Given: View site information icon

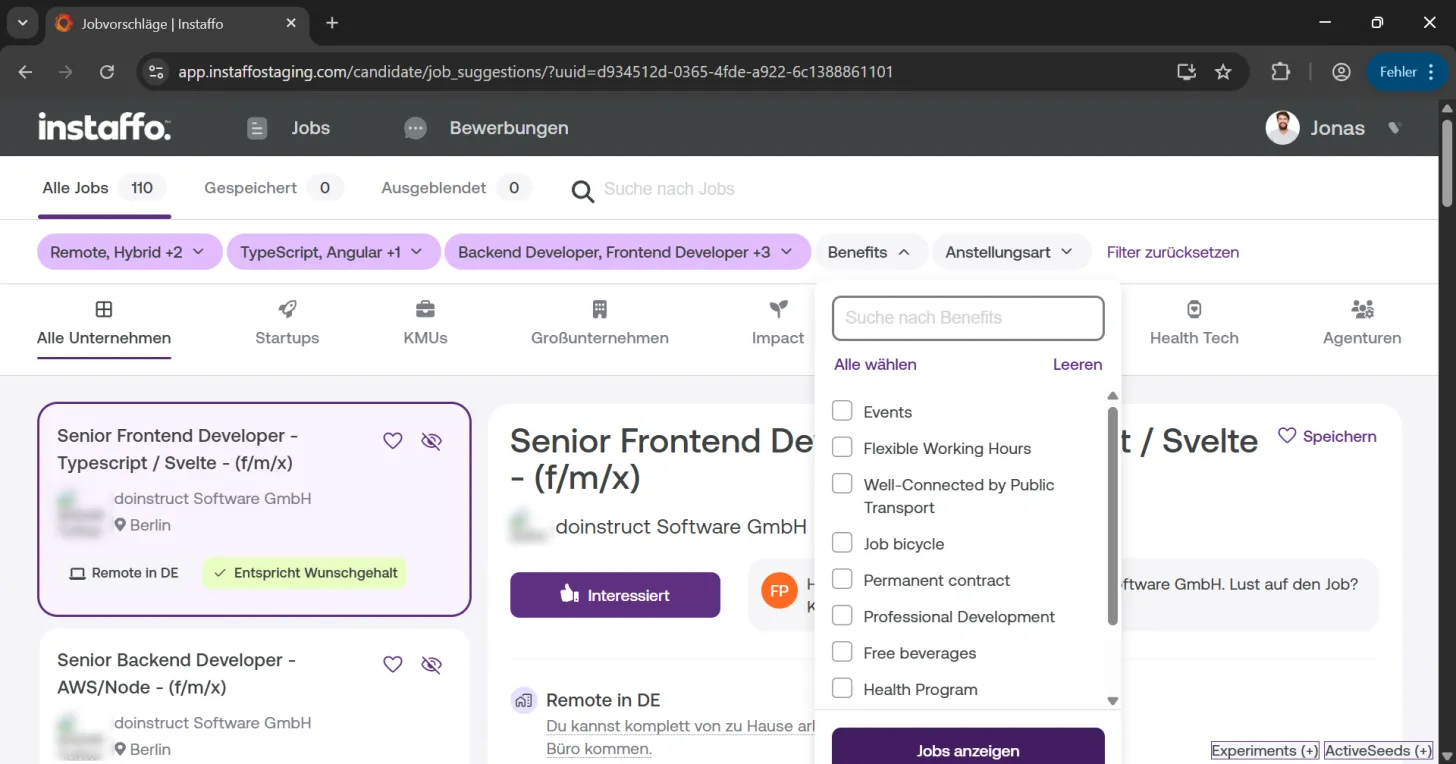Looking at the screenshot, I should pyautogui.click(x=155, y=72).
